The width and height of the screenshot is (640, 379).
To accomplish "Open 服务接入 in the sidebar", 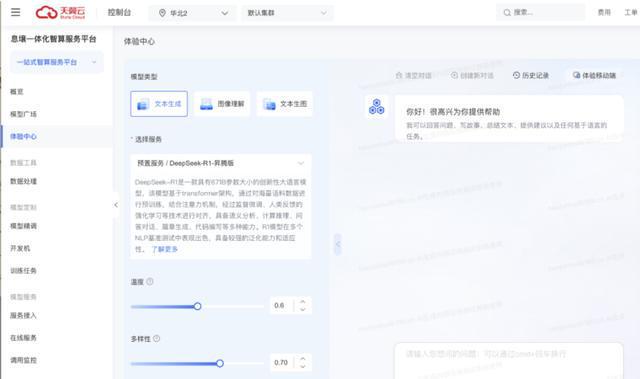I will click(23, 316).
